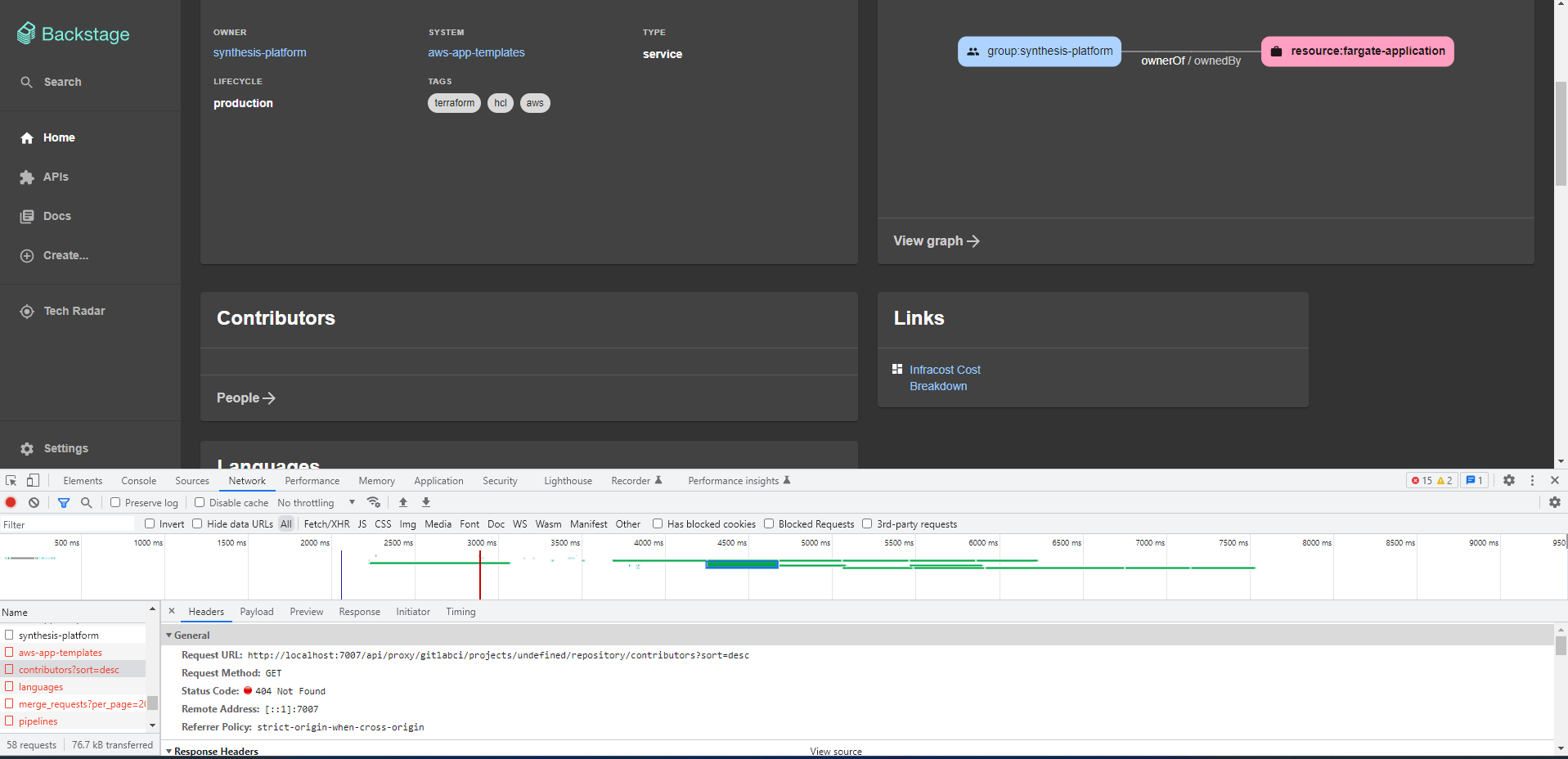Switch to the Console tab
The image size is (1568, 759).
[x=137, y=480]
